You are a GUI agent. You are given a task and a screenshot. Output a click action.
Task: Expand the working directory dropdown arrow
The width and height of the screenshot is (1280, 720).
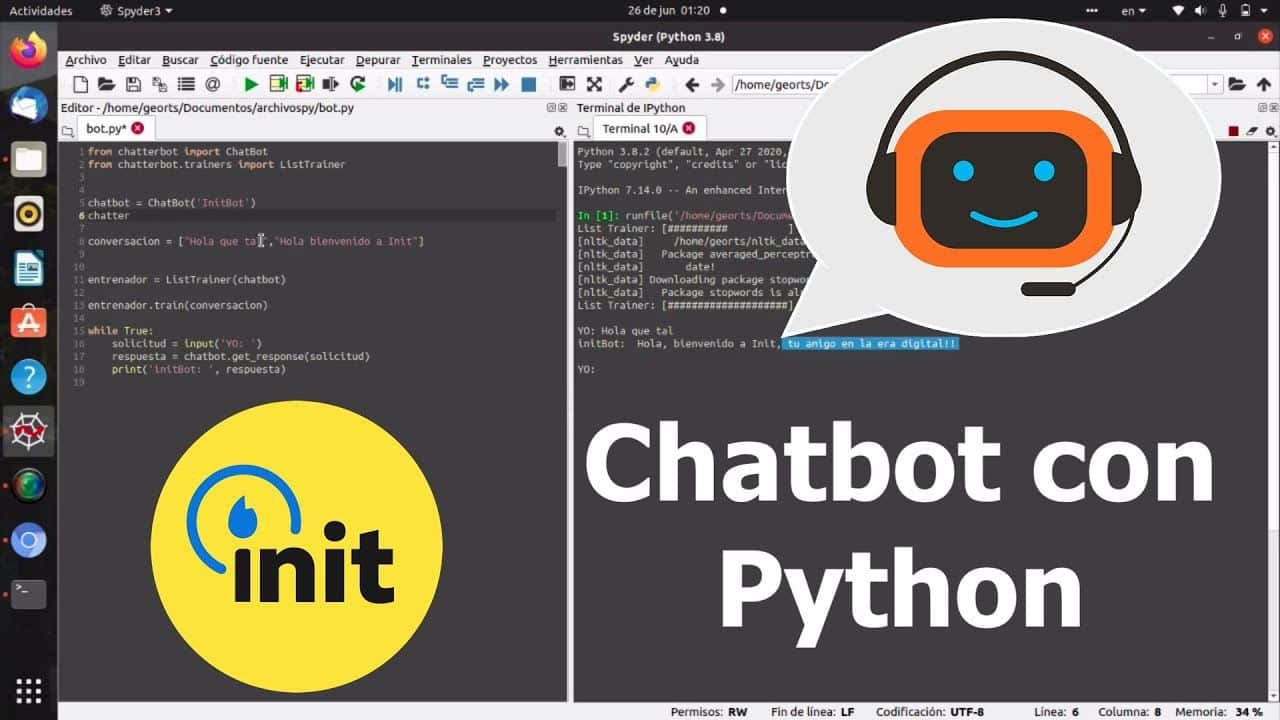click(1214, 84)
